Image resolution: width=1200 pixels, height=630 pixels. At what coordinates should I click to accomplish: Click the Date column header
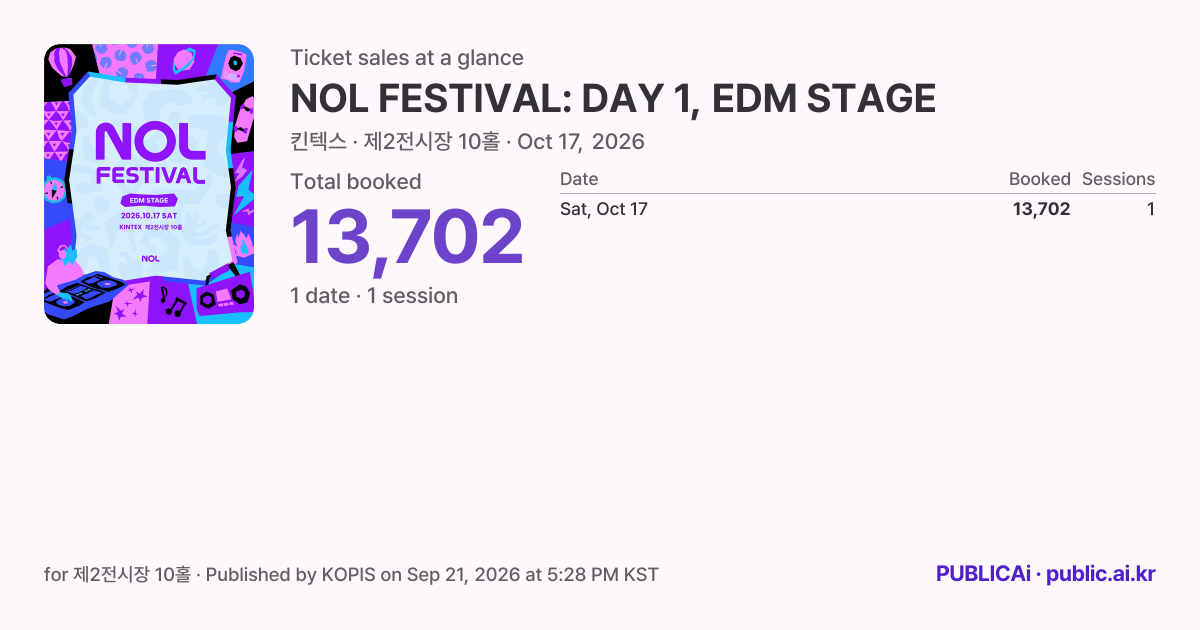pos(579,179)
